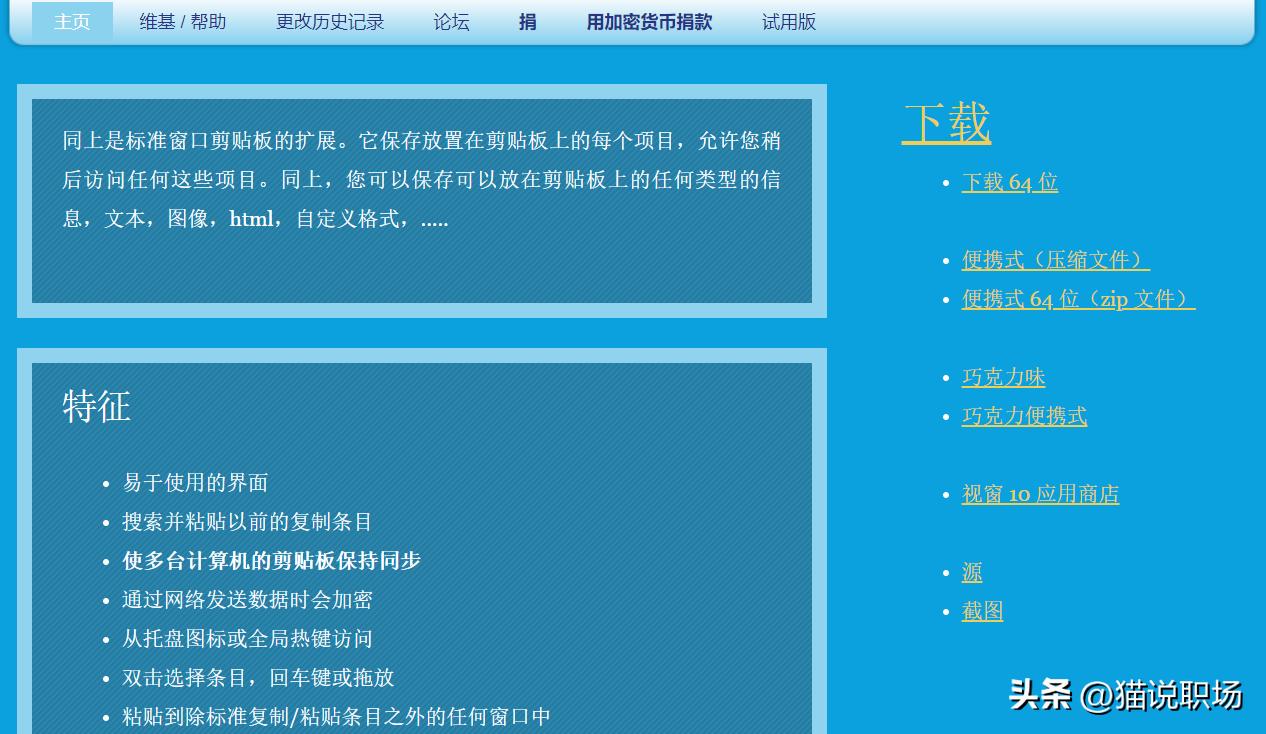Download the 64-bit version via 下载 64 位

pos(1009,182)
